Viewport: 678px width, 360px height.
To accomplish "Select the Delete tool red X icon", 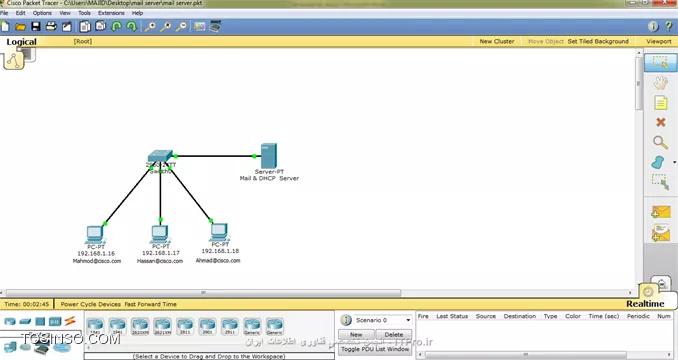I will pyautogui.click(x=660, y=122).
